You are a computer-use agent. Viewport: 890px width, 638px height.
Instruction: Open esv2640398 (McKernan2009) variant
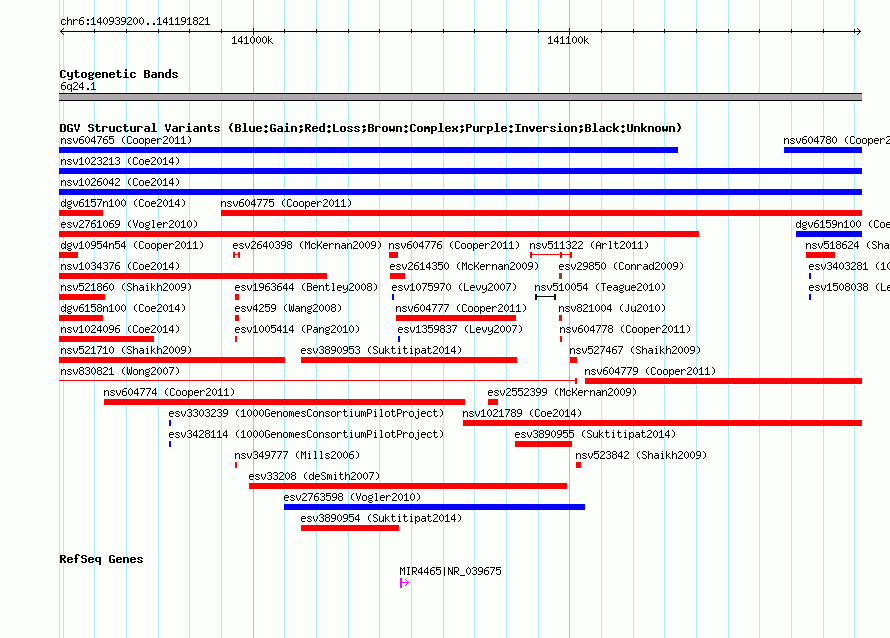[307, 245]
